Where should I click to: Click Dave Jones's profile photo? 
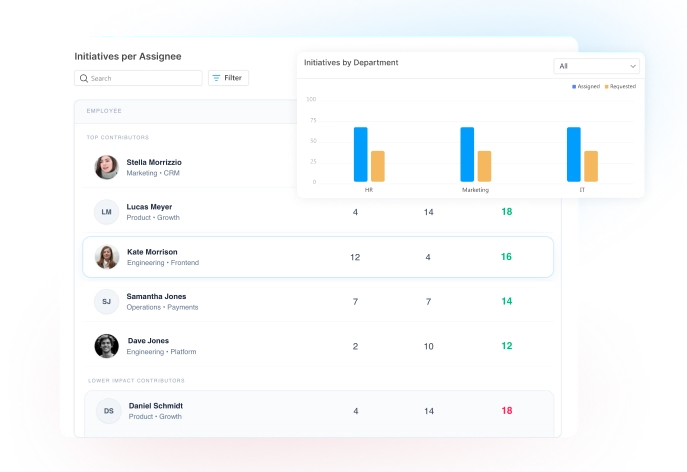tap(107, 346)
